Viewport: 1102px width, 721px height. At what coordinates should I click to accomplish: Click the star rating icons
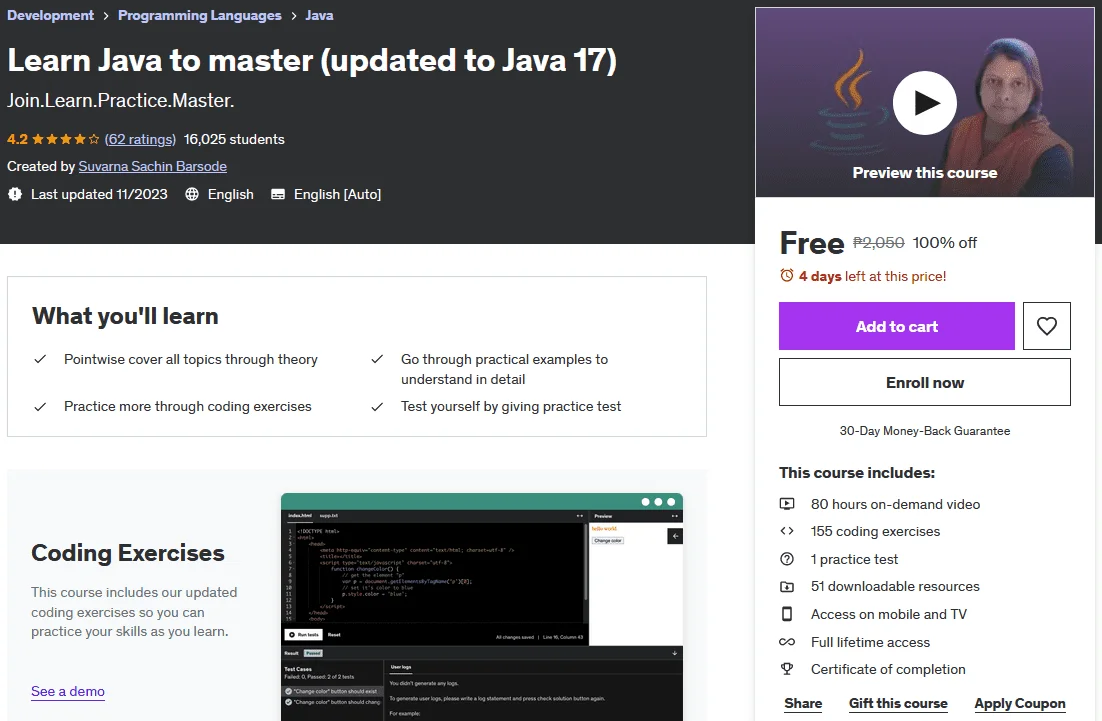66,139
